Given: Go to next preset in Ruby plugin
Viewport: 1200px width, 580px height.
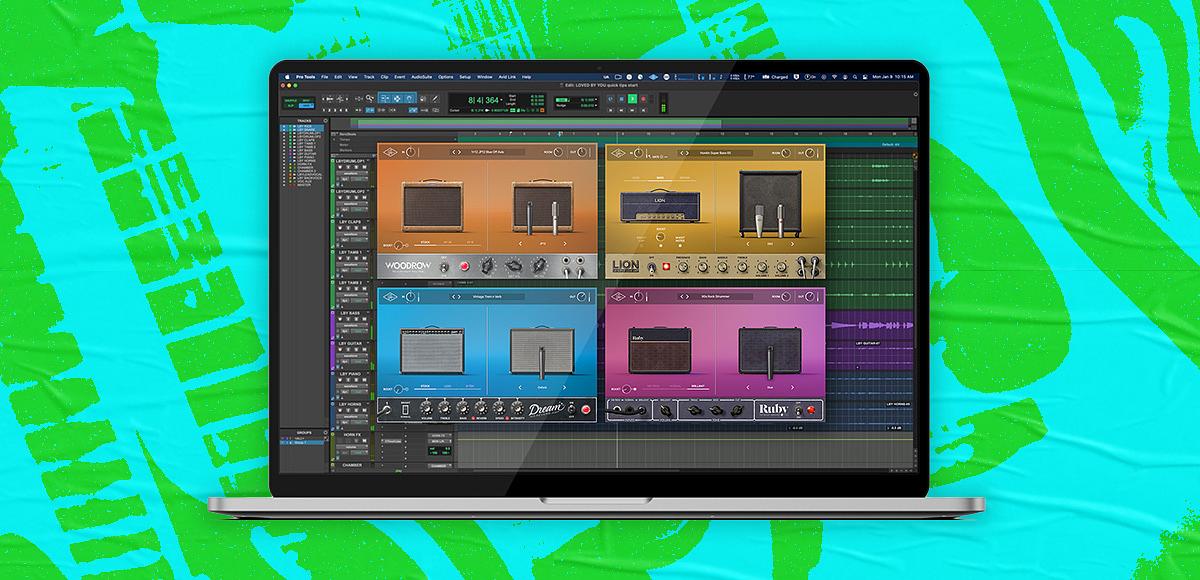Looking at the screenshot, I should (687, 297).
